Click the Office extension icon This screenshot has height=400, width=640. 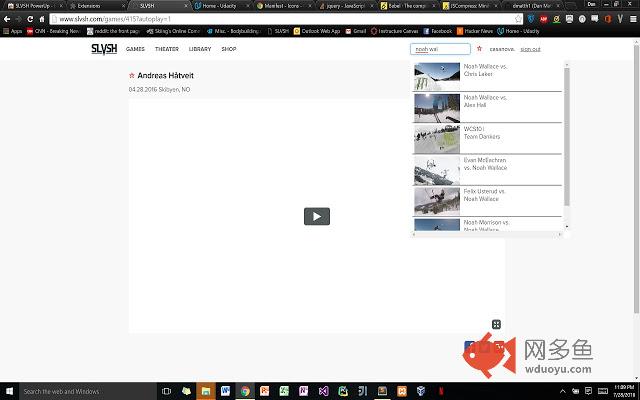click(608, 19)
